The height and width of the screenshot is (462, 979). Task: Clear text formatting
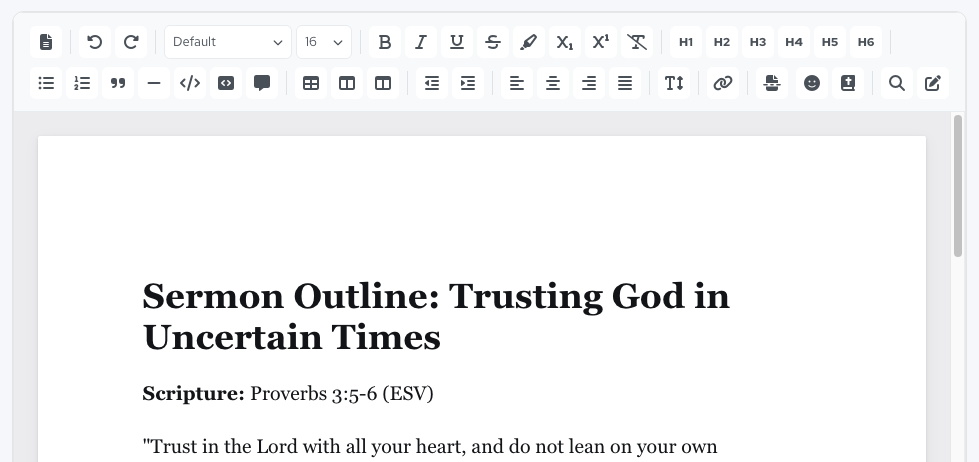637,42
